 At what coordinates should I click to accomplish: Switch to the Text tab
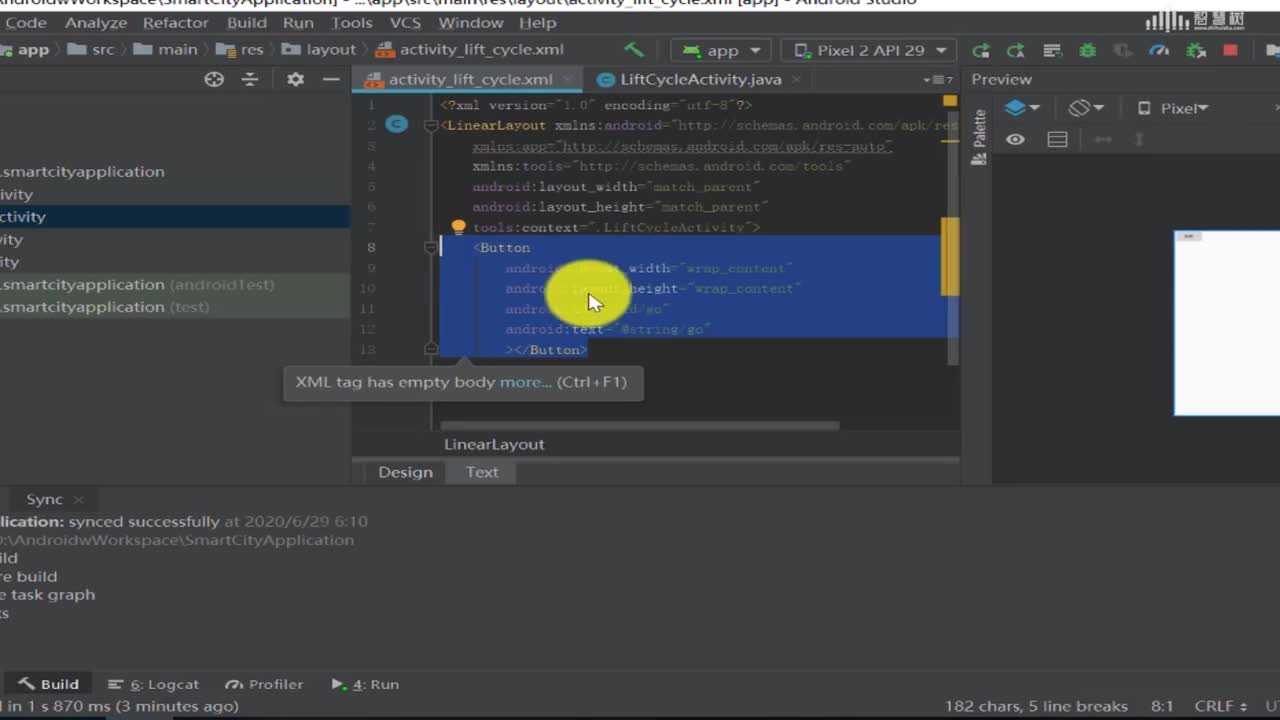click(x=482, y=472)
